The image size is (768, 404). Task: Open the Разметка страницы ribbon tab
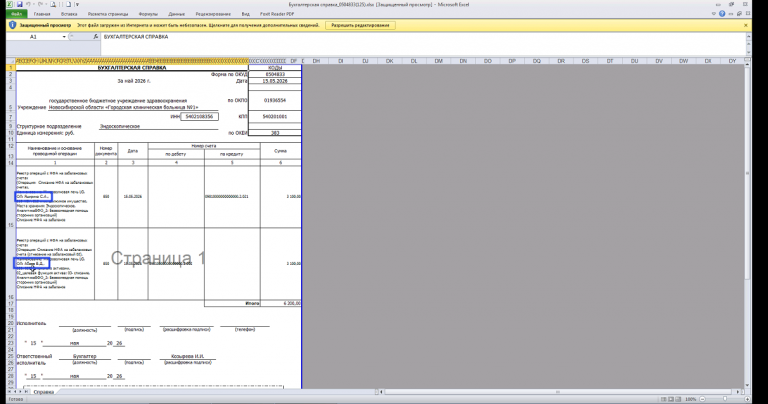(x=108, y=14)
